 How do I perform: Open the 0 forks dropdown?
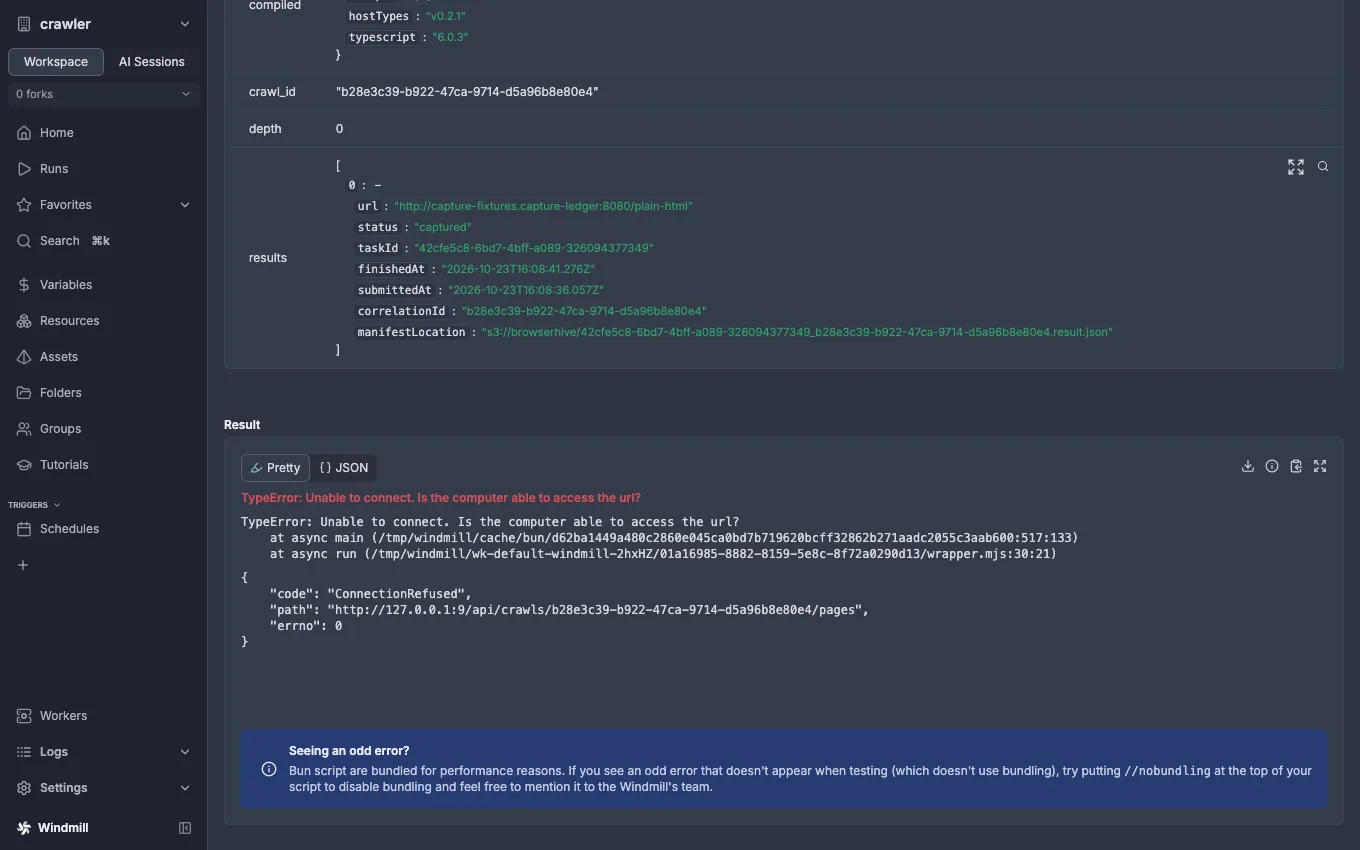tap(104, 94)
